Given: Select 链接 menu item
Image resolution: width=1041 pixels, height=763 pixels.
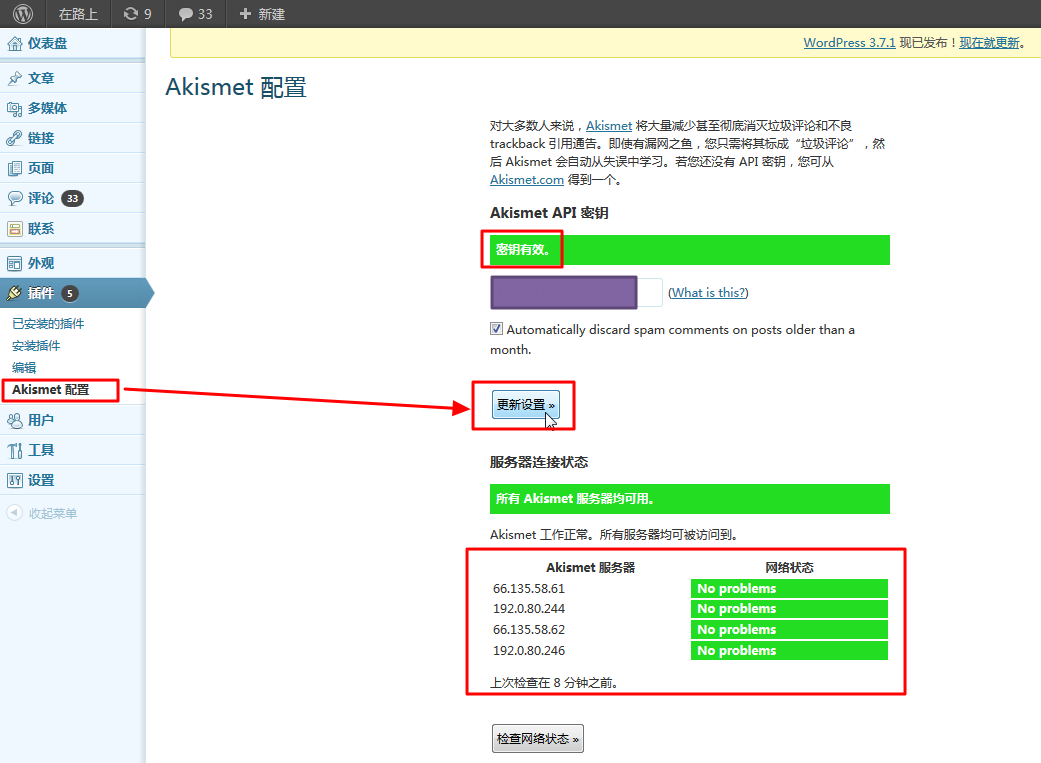Looking at the screenshot, I should pyautogui.click(x=73, y=137).
